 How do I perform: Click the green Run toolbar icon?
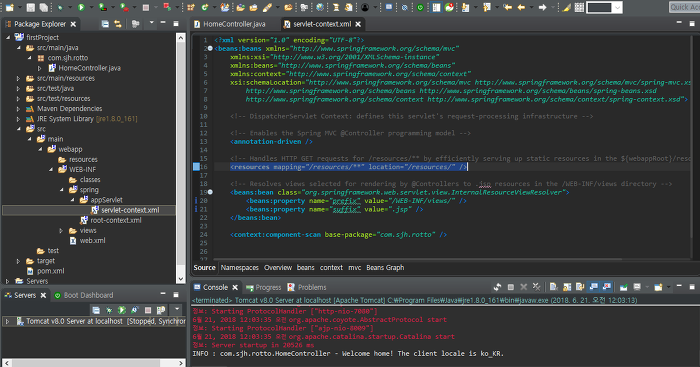81,7
